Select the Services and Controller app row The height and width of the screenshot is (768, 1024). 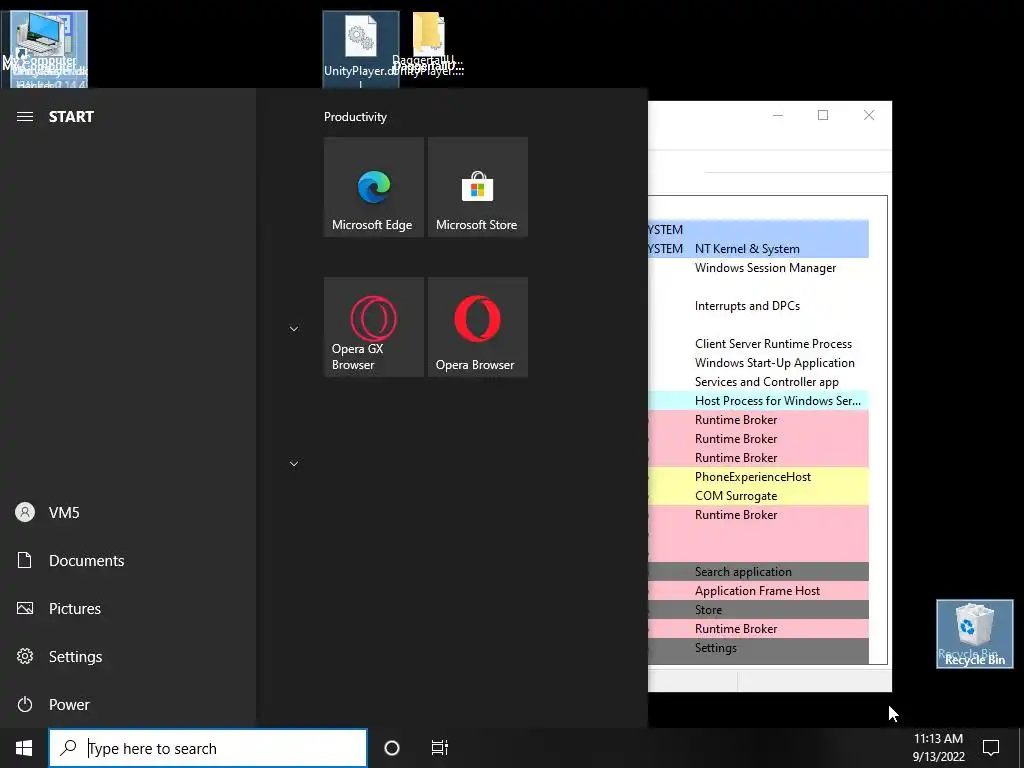click(x=758, y=381)
